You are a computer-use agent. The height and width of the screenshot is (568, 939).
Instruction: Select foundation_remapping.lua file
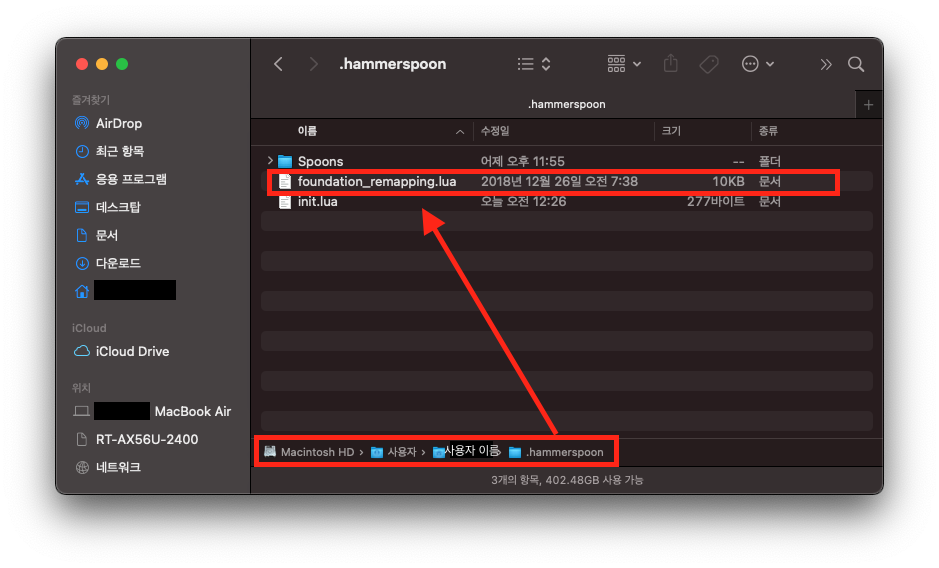coord(567,182)
